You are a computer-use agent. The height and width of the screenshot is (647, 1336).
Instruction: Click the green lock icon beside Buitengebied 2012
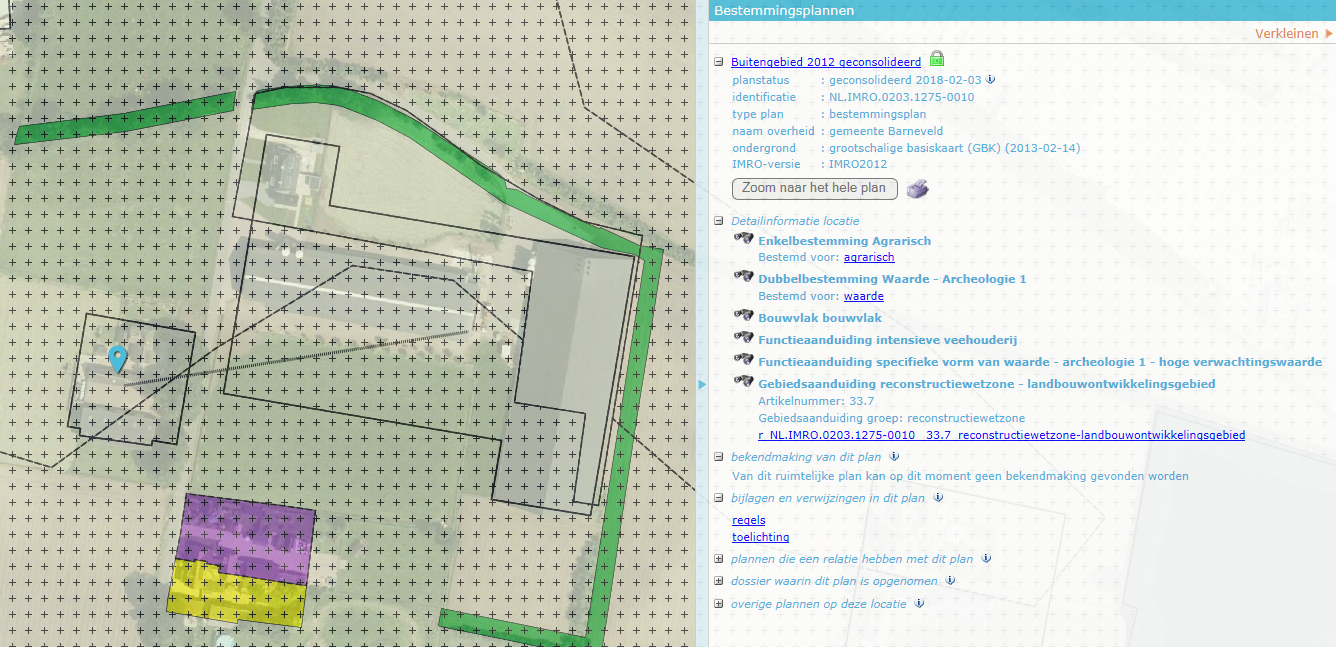tap(937, 59)
